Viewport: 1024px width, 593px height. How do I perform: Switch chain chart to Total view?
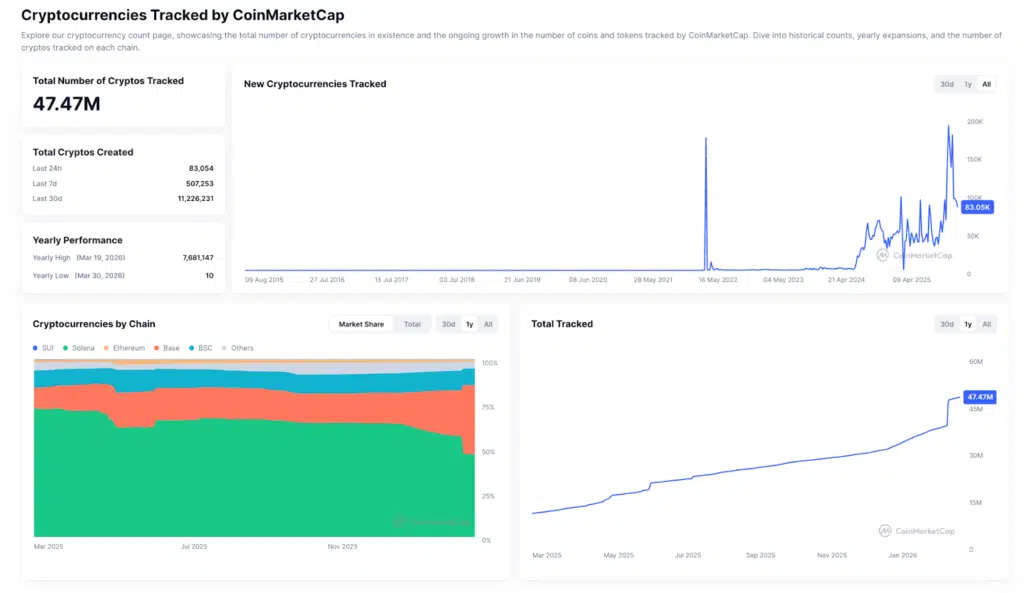(x=412, y=324)
